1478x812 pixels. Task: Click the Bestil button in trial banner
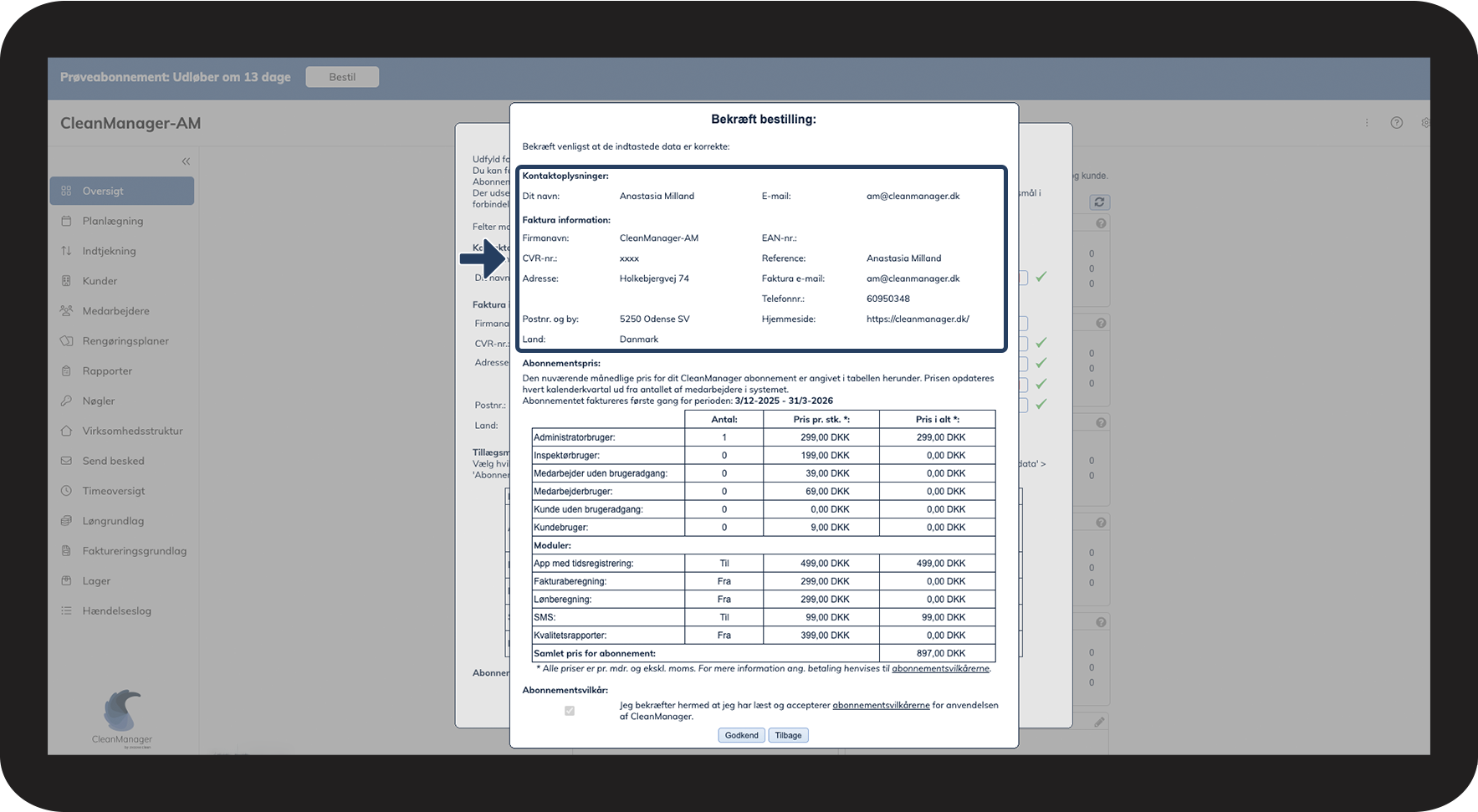342,77
